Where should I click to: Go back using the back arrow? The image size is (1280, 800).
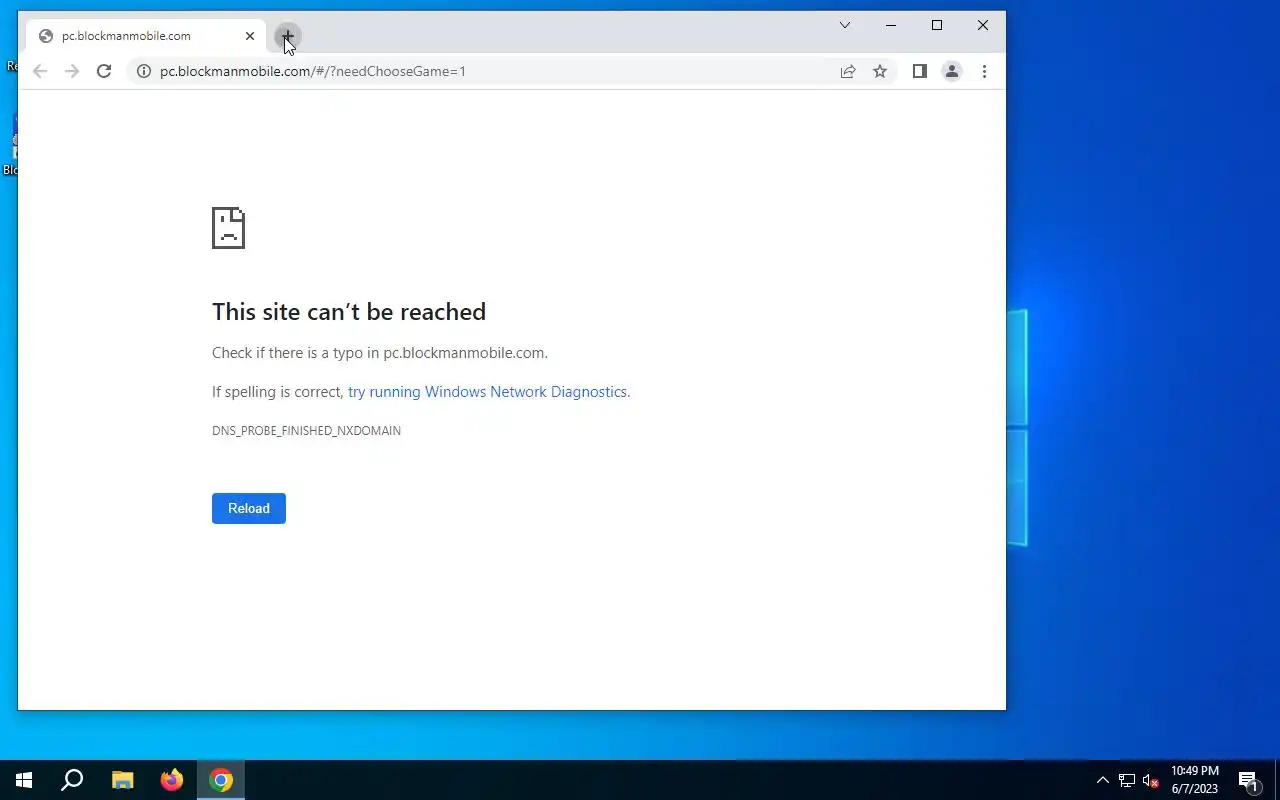pyautogui.click(x=40, y=71)
